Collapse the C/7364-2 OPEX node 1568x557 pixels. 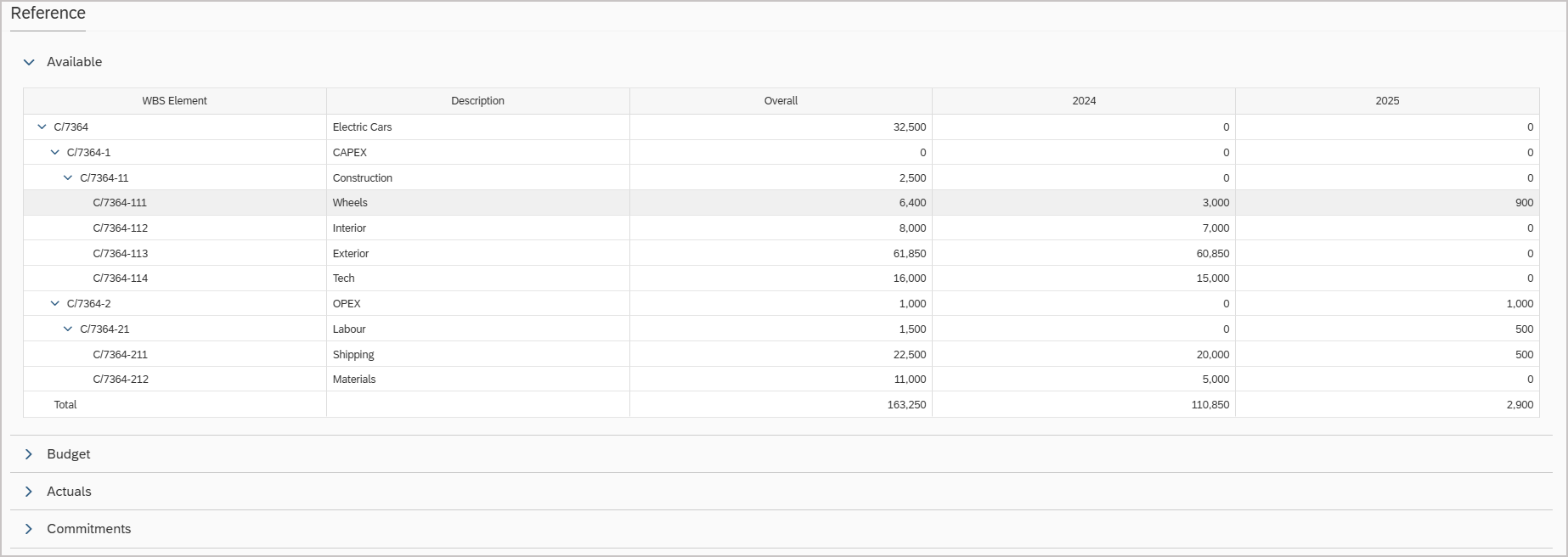pos(54,303)
